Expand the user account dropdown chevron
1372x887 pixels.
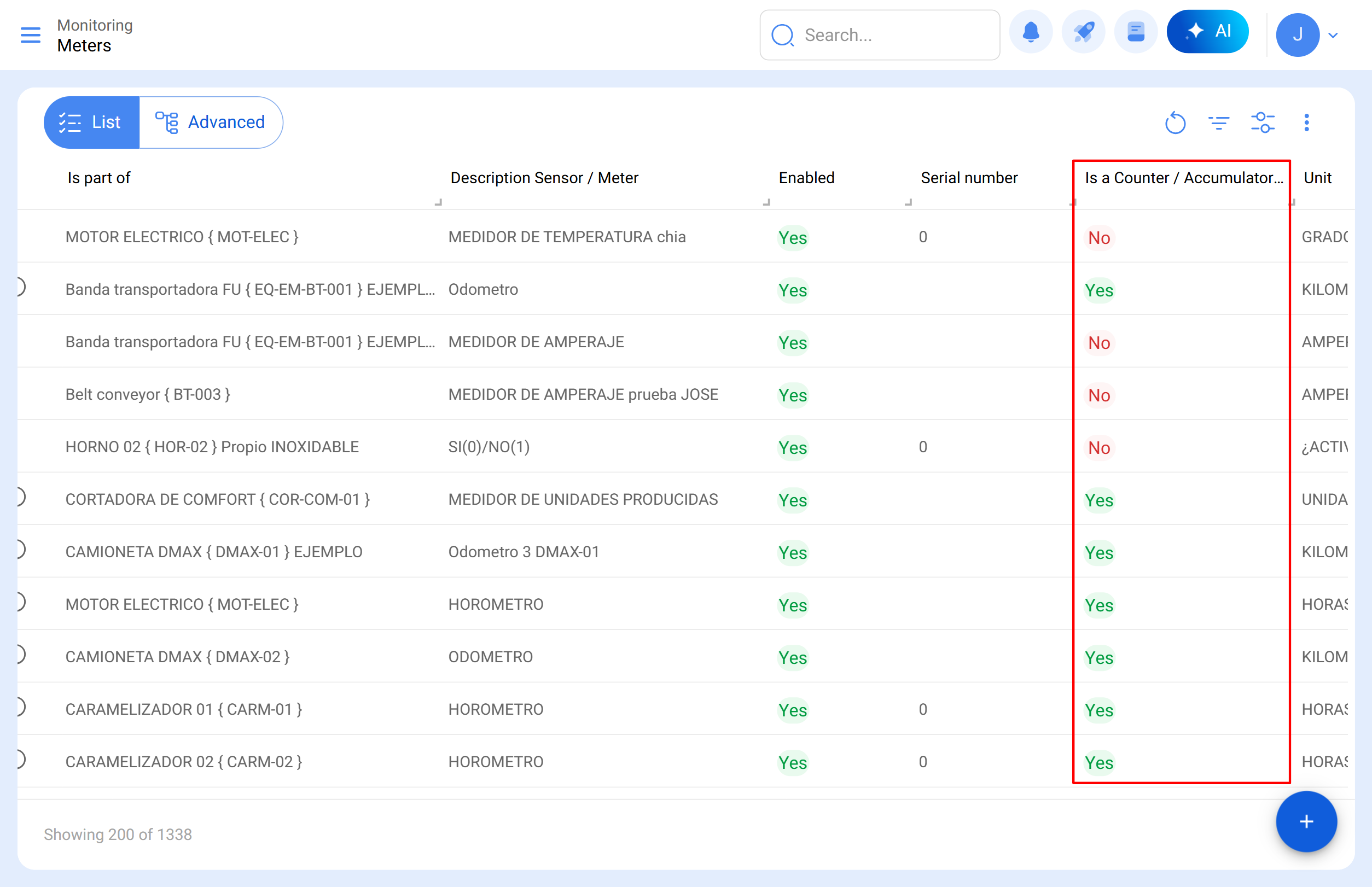click(x=1332, y=36)
